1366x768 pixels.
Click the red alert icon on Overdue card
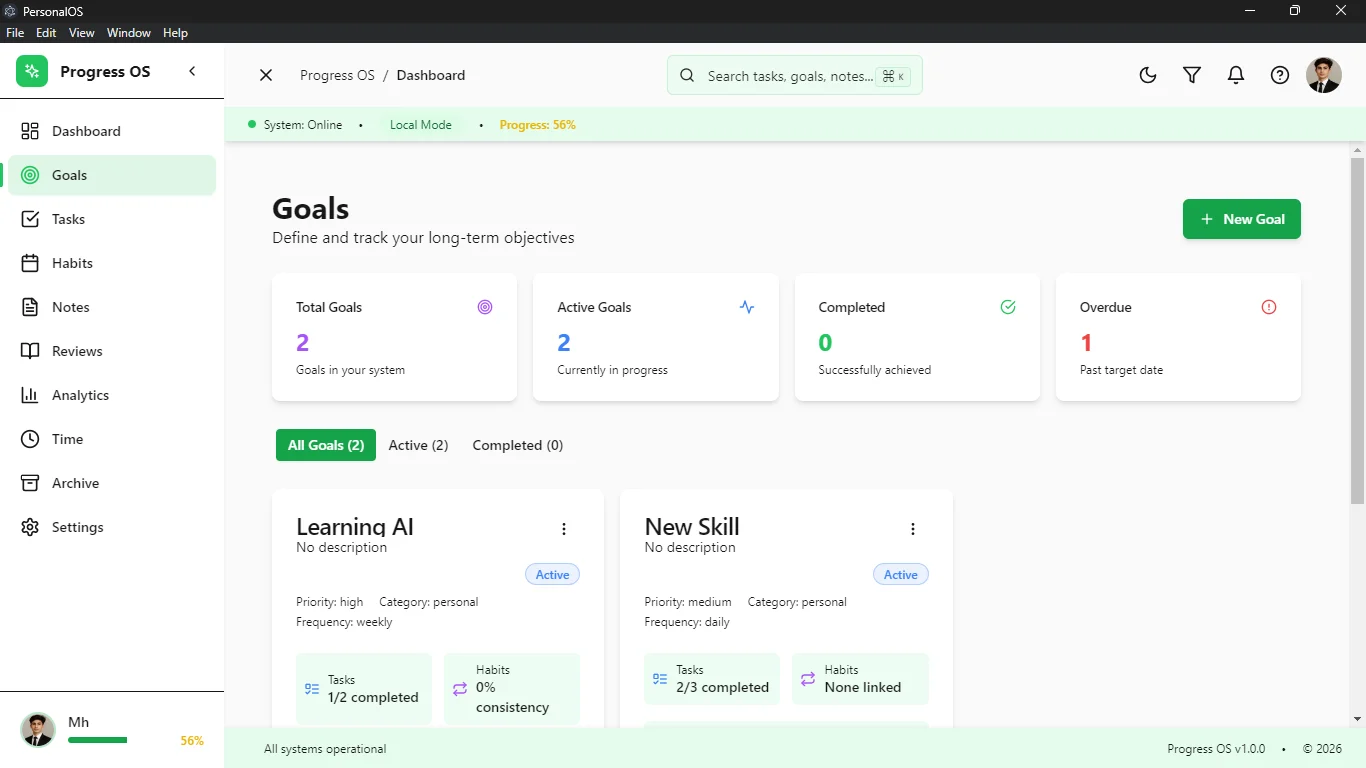(x=1269, y=307)
